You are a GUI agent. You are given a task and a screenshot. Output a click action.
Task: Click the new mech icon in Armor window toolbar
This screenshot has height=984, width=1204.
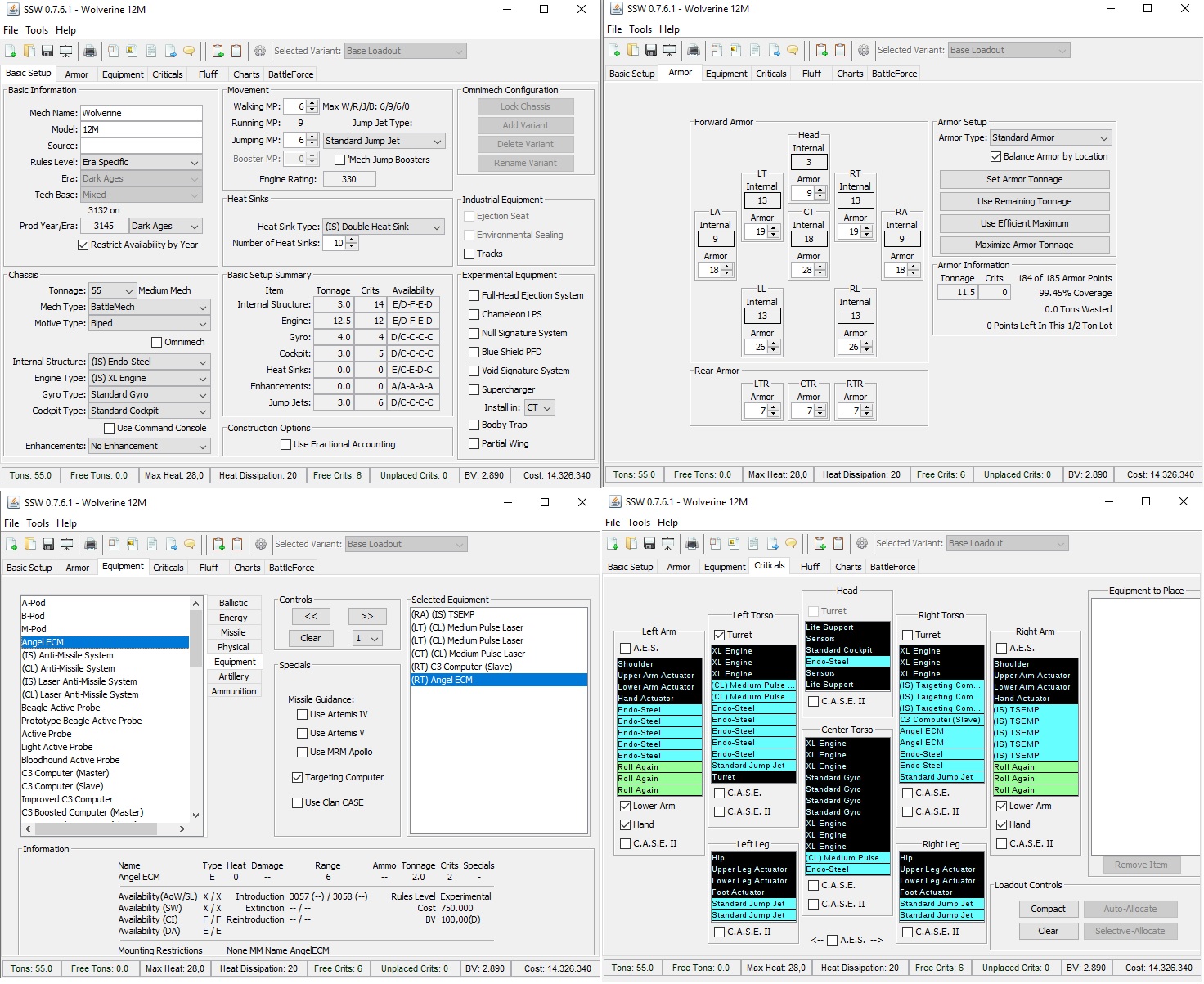[x=614, y=50]
